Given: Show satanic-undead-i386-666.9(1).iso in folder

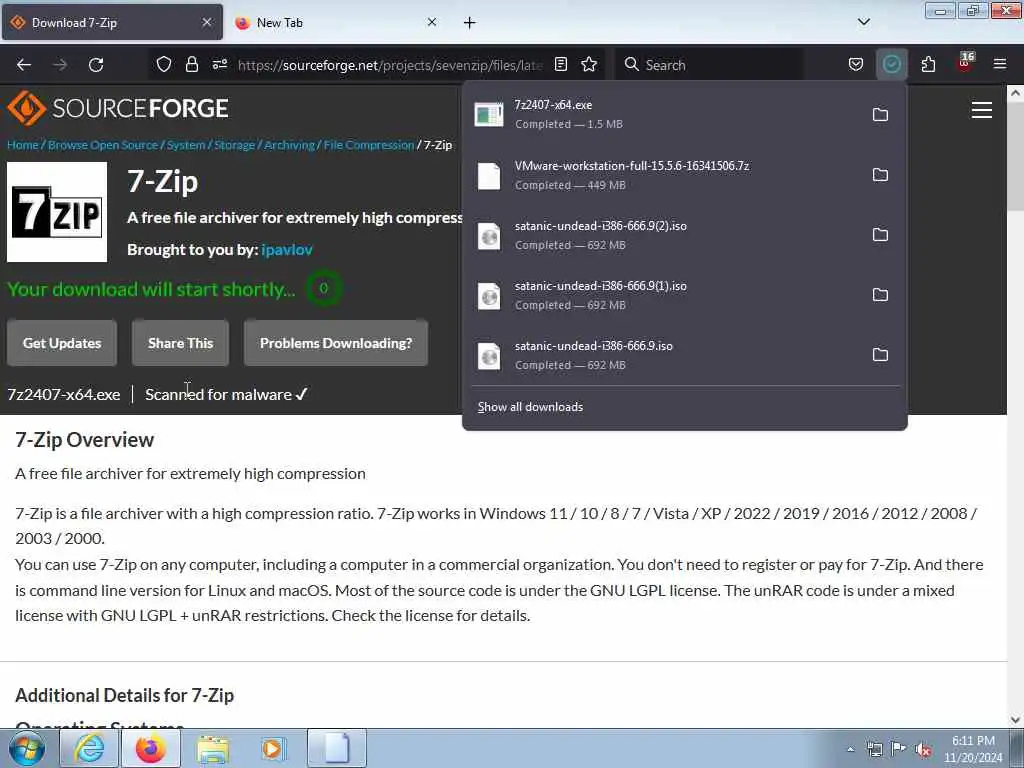Looking at the screenshot, I should pyautogui.click(x=880, y=295).
